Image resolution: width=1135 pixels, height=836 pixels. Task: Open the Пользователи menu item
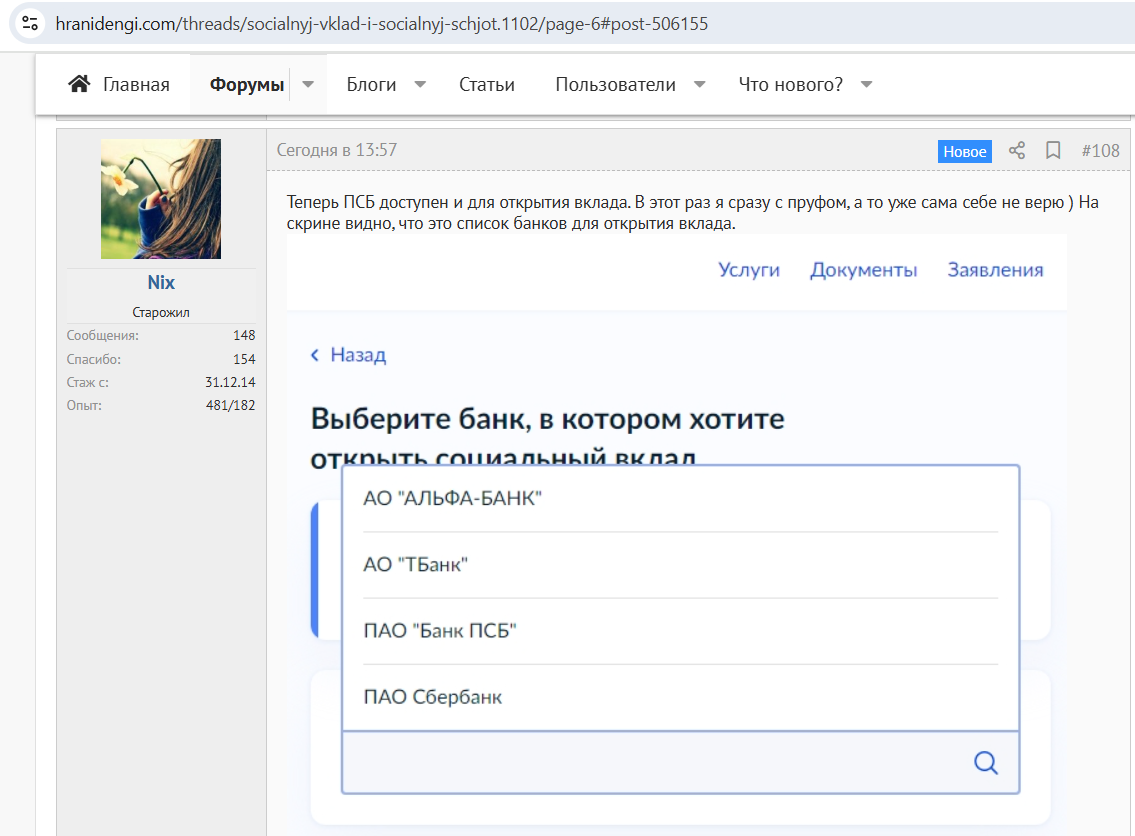coord(615,85)
